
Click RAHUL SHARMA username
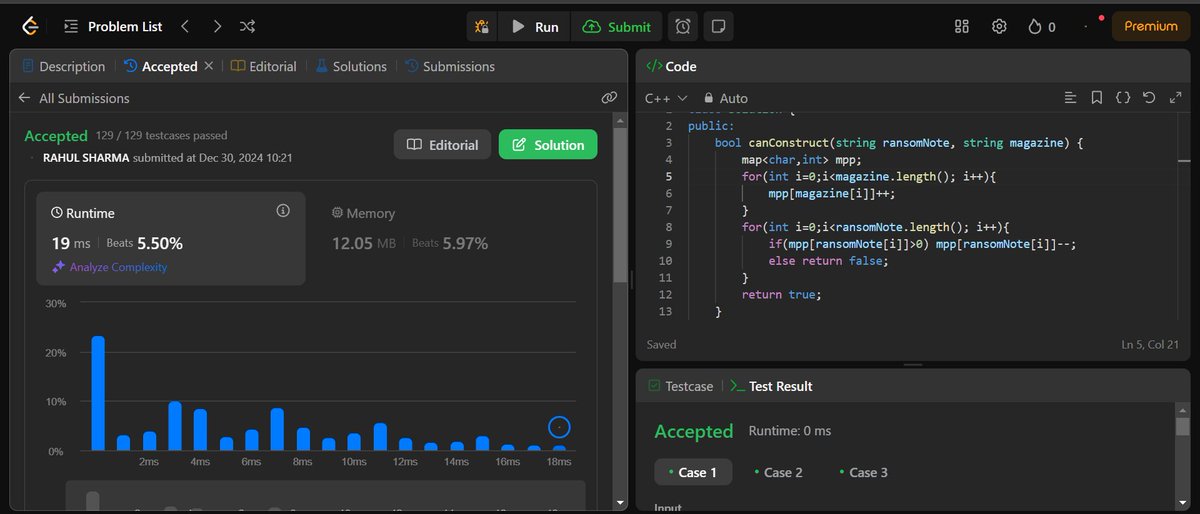[87, 158]
